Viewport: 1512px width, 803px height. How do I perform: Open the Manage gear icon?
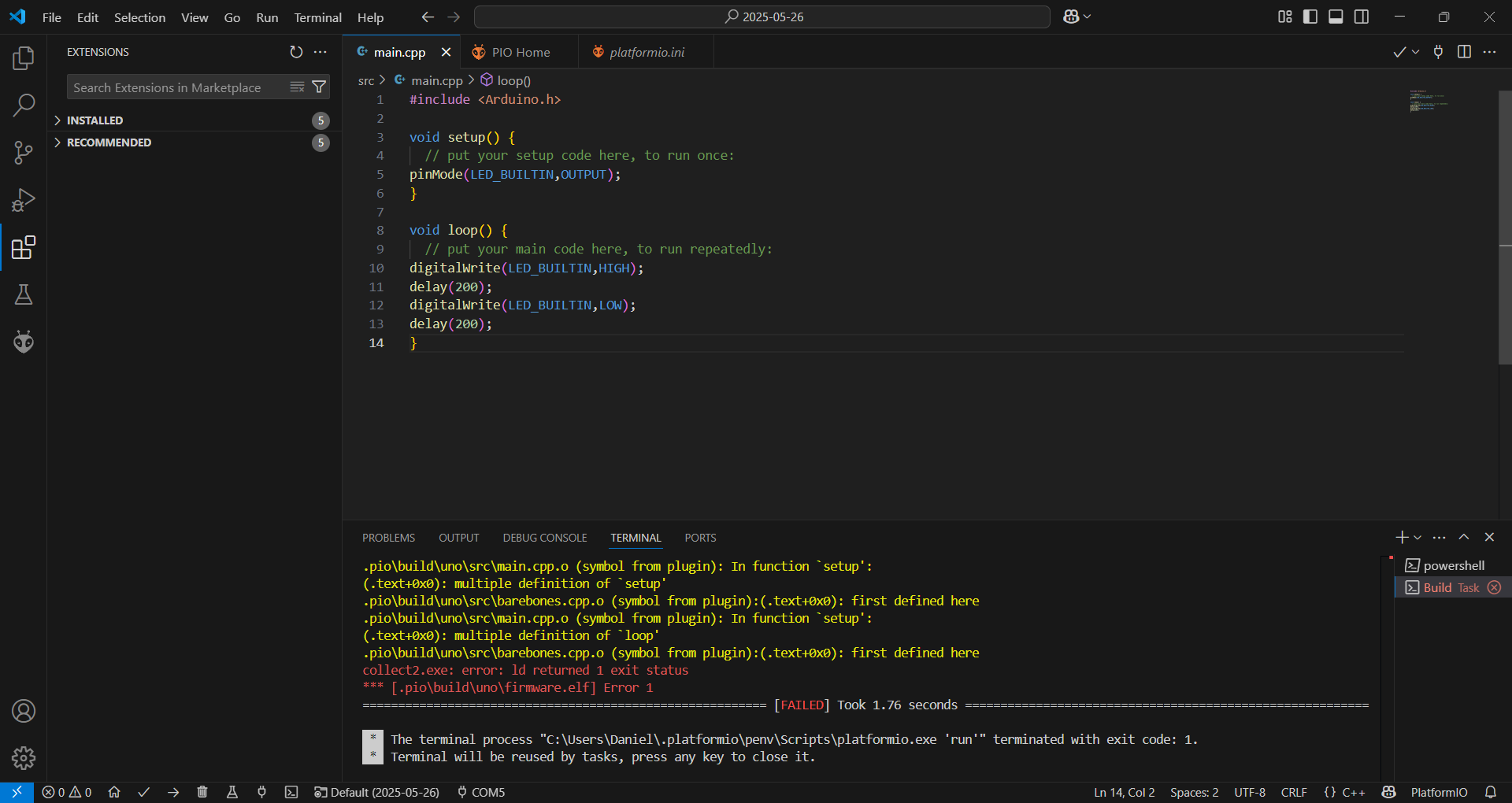[x=24, y=758]
